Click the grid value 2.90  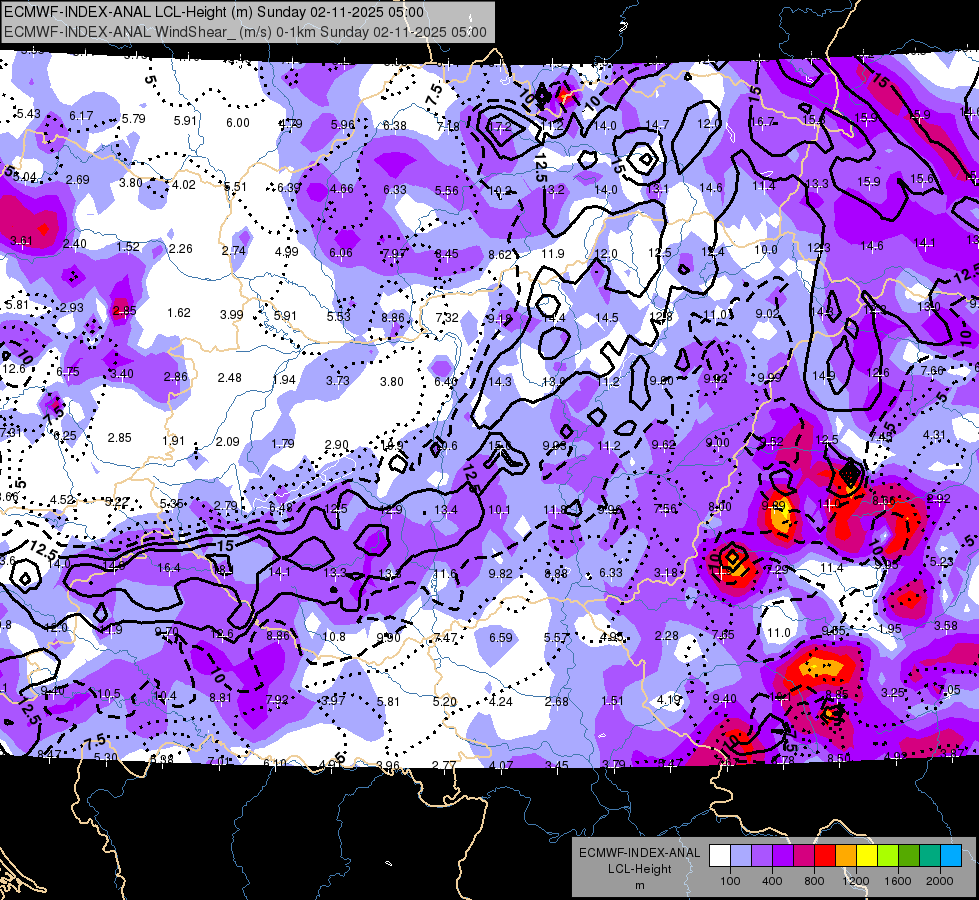pyautogui.click(x=337, y=445)
